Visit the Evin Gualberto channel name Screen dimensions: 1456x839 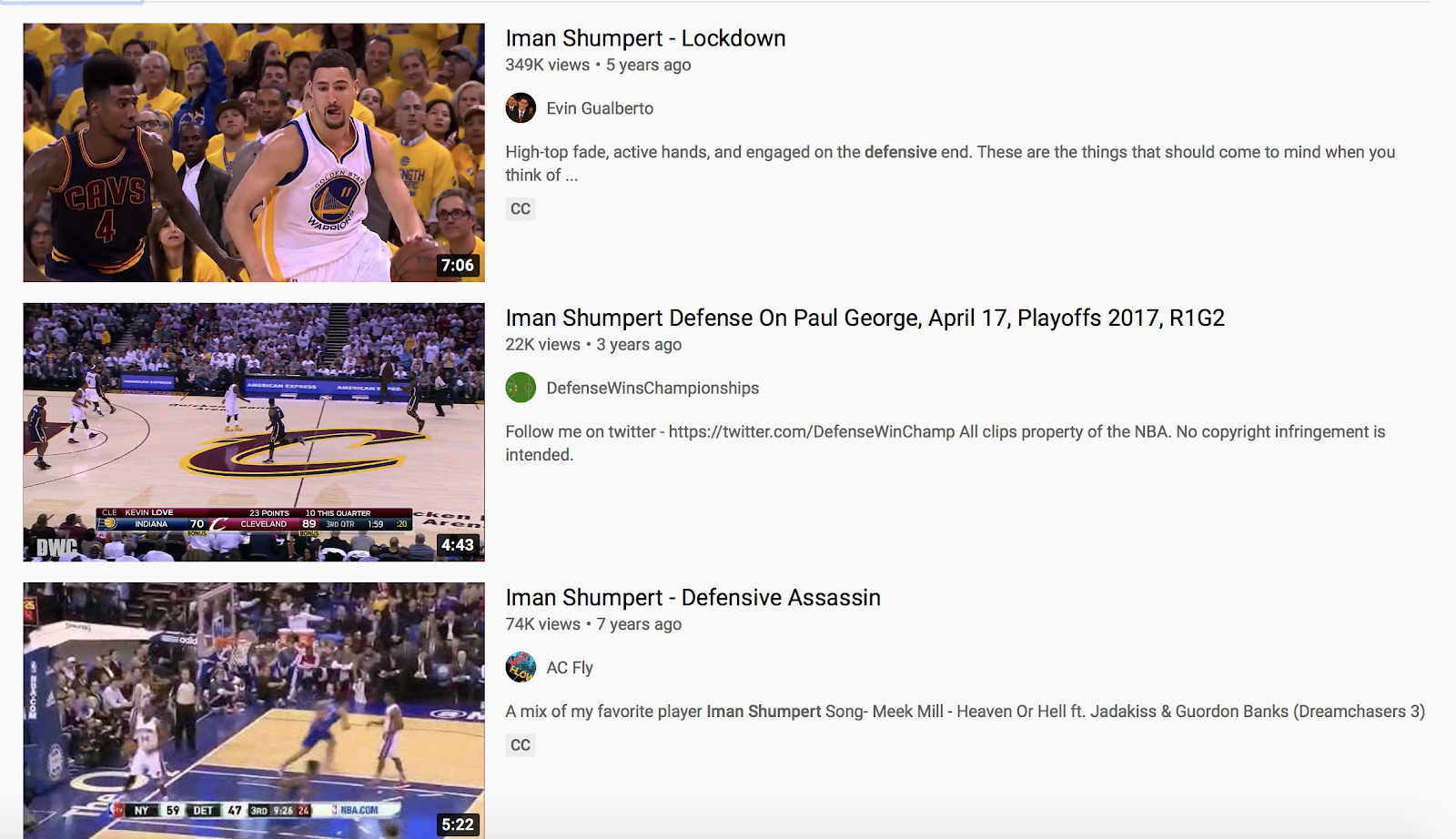[600, 108]
